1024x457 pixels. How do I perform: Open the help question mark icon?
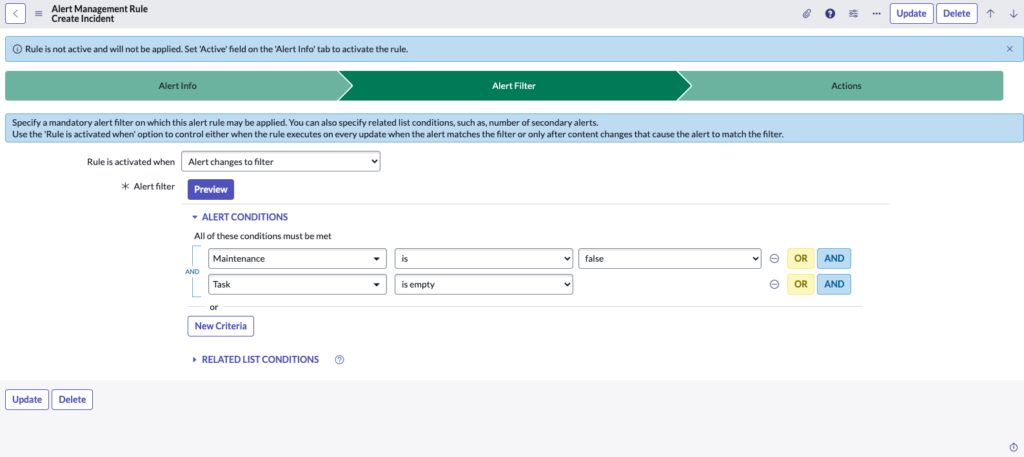830,13
